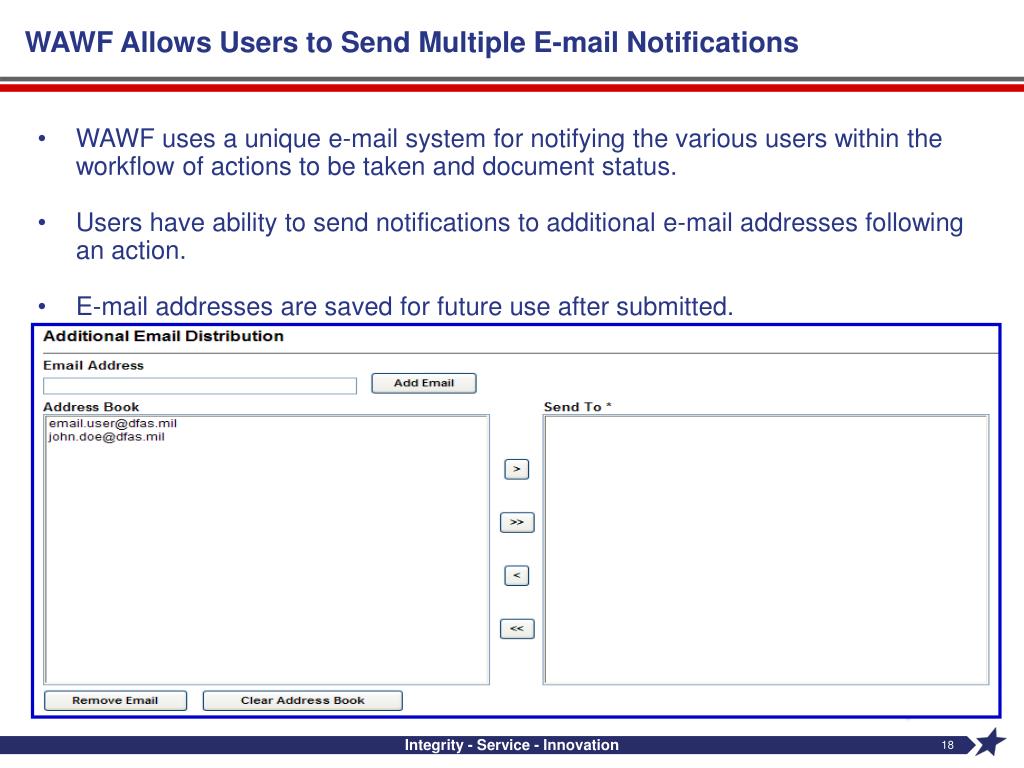Screen dimensions: 1024x768
Task: Click the slide title about E-mail Notifications
Action: 412,42
